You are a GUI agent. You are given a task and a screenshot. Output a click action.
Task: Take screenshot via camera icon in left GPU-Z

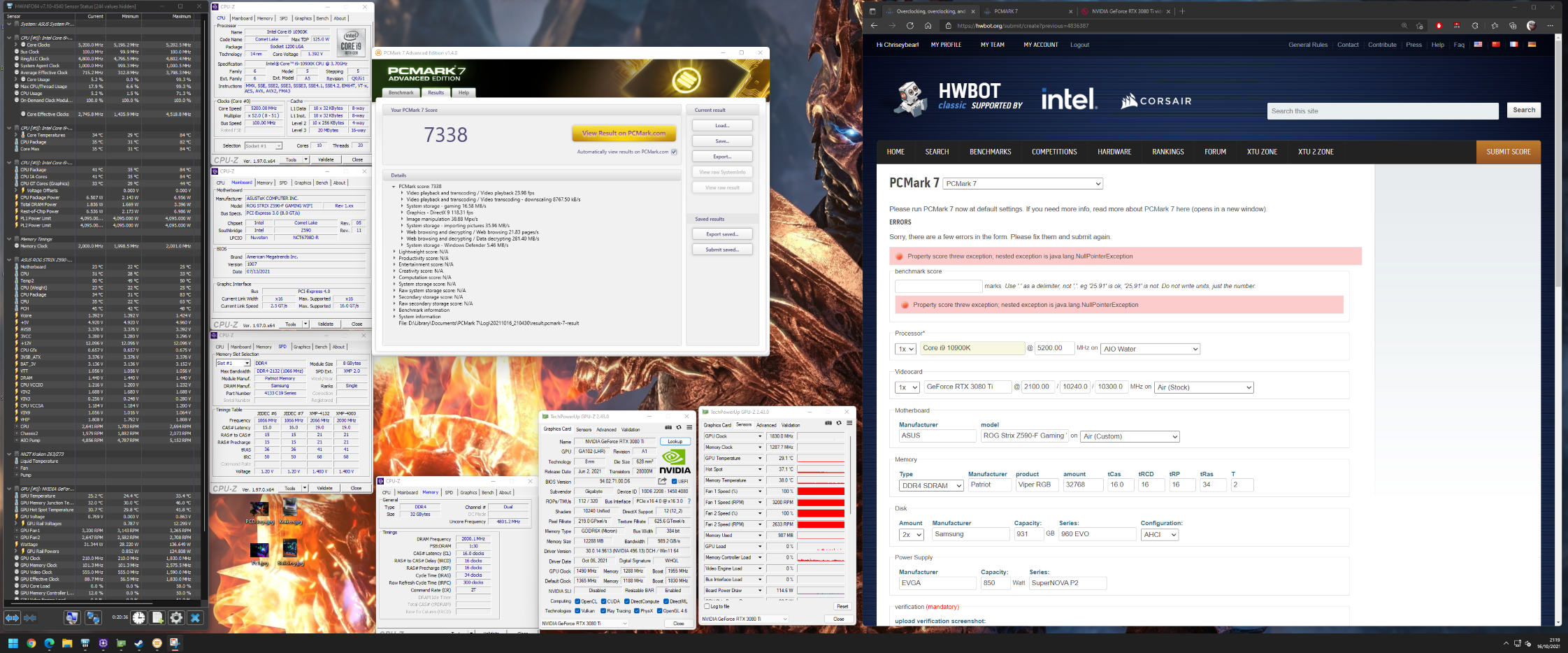pyautogui.click(x=668, y=427)
